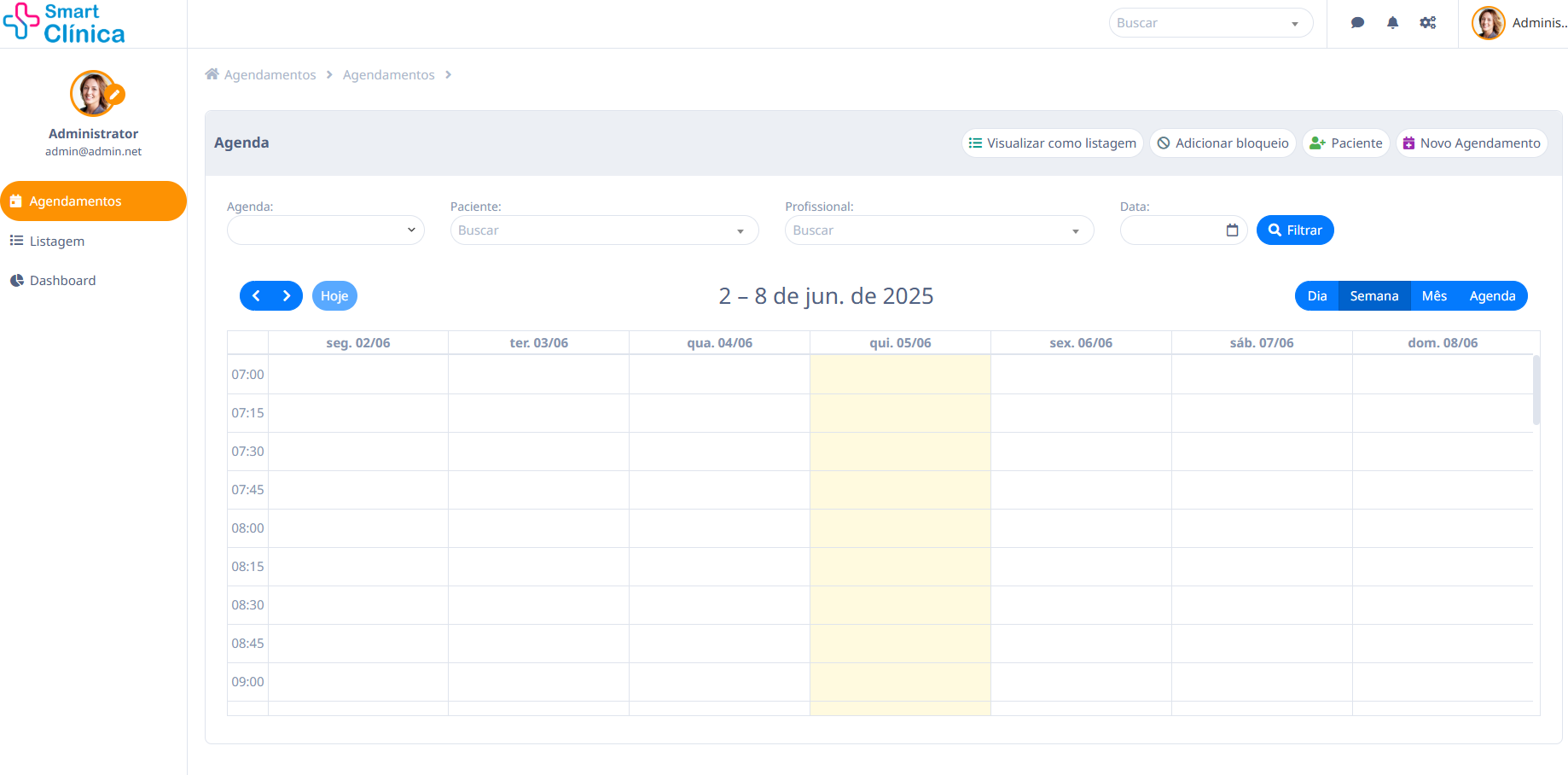Switch calendar to Agenda list view

pos(1491,296)
